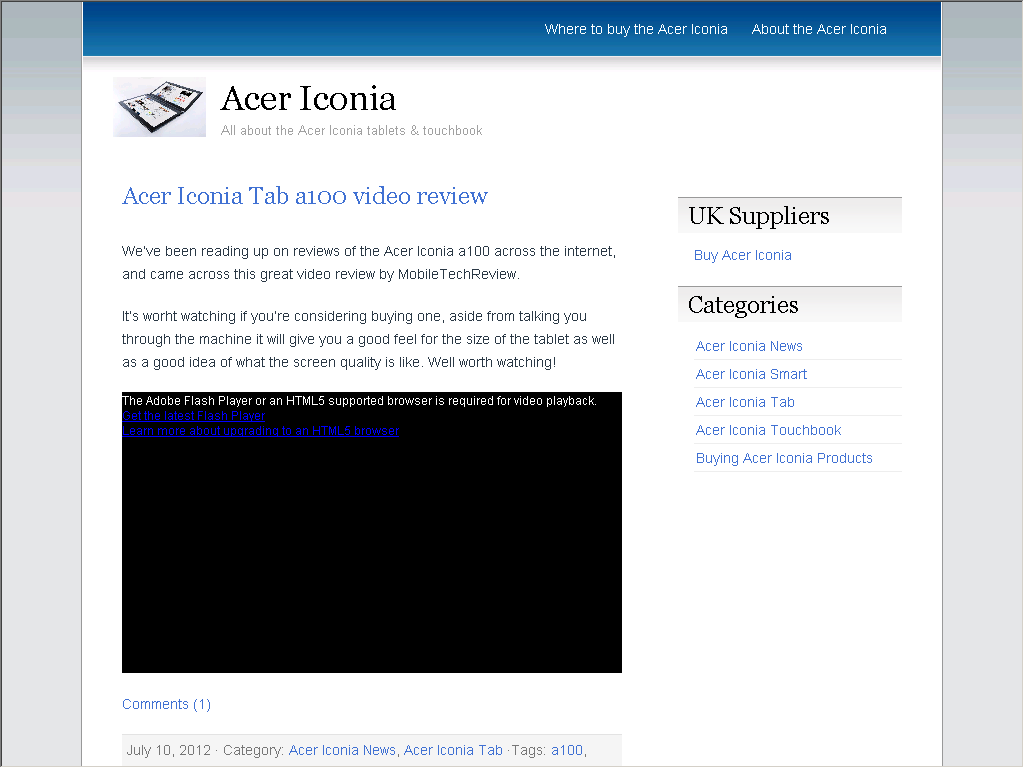Screen dimensions: 1024x768
Task: Open Acer Iconia Tab a100 video review post
Action: tap(305, 196)
